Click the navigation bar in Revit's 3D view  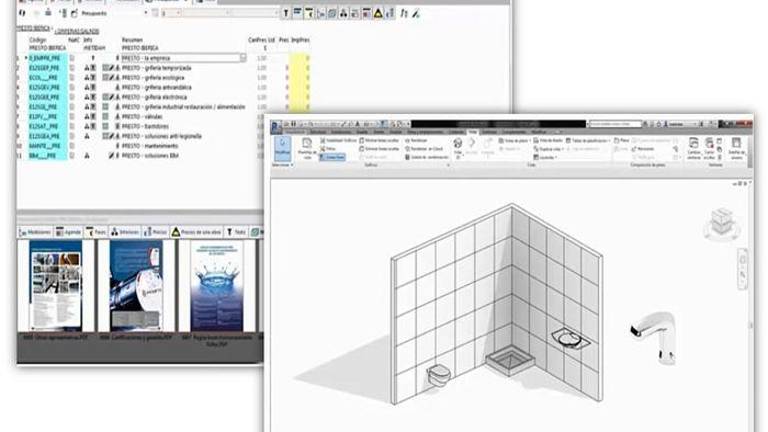click(x=743, y=269)
